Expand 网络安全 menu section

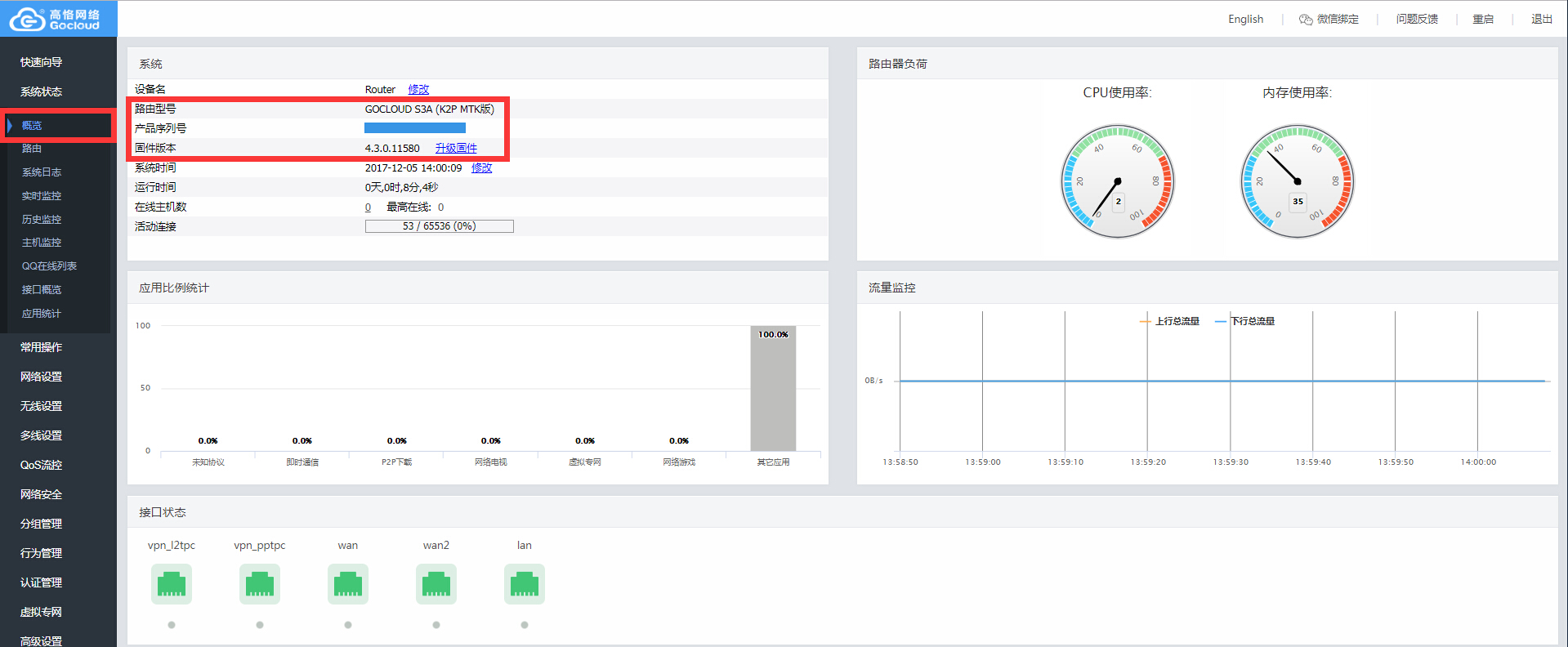(41, 494)
